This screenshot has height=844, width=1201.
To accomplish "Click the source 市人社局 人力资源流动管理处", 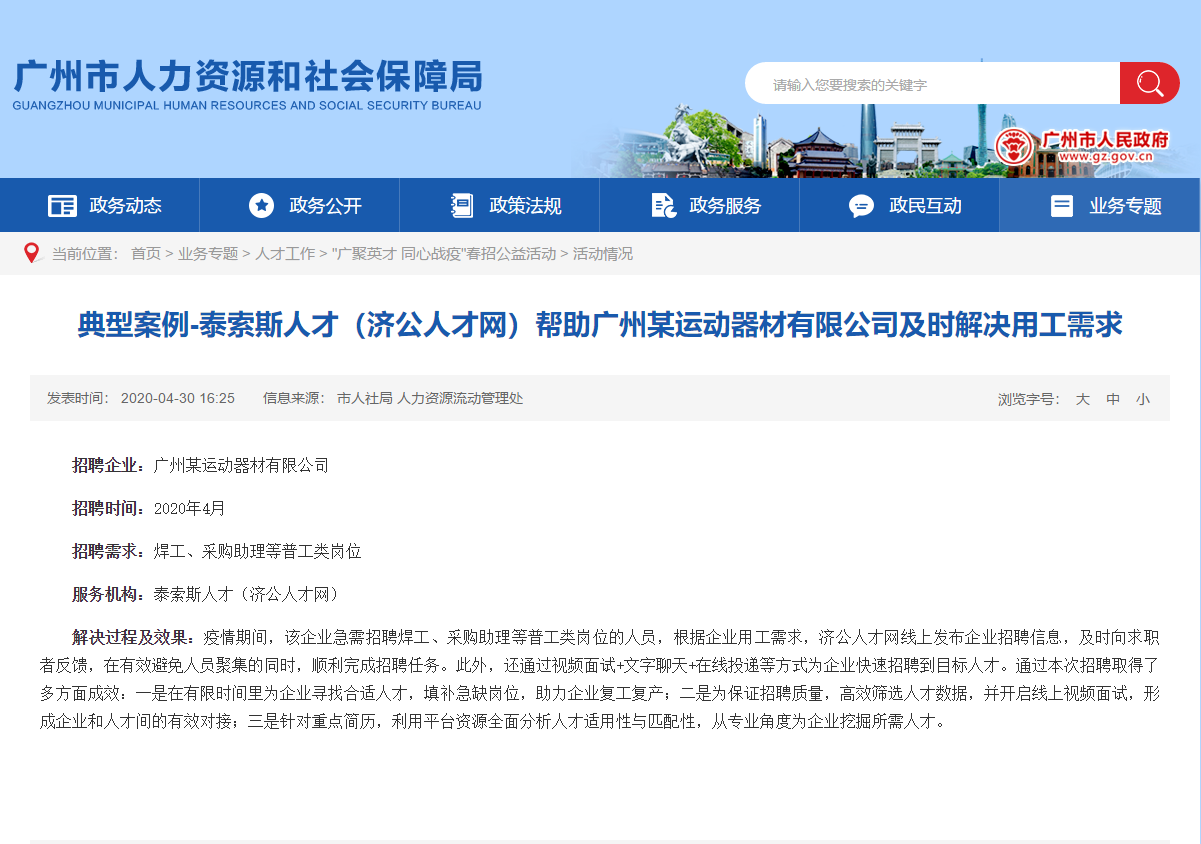I will [x=430, y=399].
